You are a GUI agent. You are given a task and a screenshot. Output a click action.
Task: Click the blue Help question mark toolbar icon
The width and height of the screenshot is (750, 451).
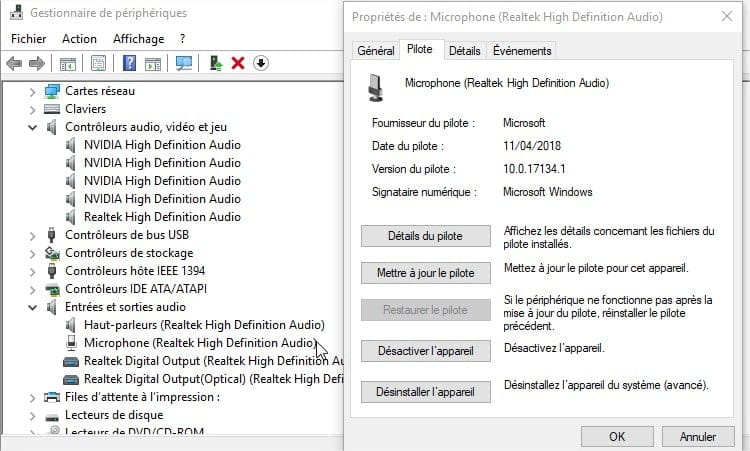point(129,64)
